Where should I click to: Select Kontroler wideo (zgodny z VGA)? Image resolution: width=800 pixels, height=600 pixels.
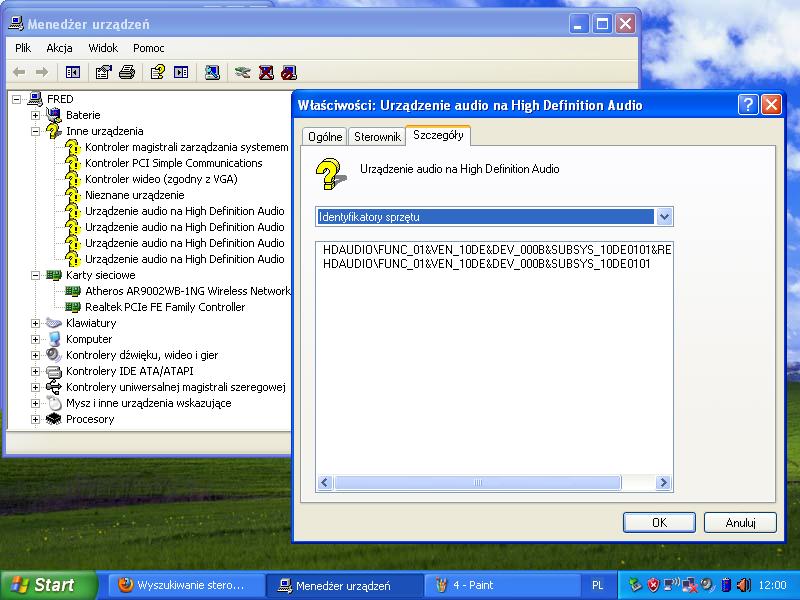161,179
